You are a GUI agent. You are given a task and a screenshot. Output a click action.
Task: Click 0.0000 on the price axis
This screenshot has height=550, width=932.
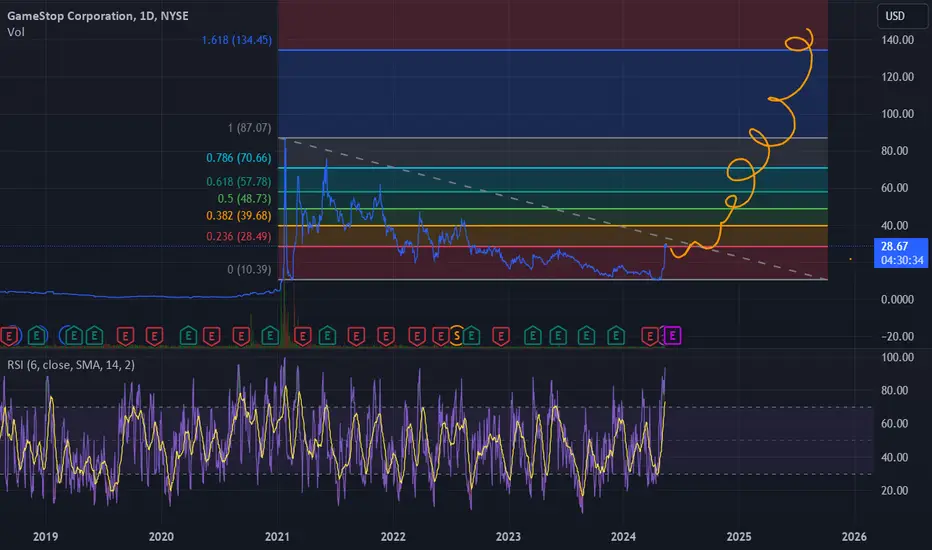pyautogui.click(x=898, y=299)
